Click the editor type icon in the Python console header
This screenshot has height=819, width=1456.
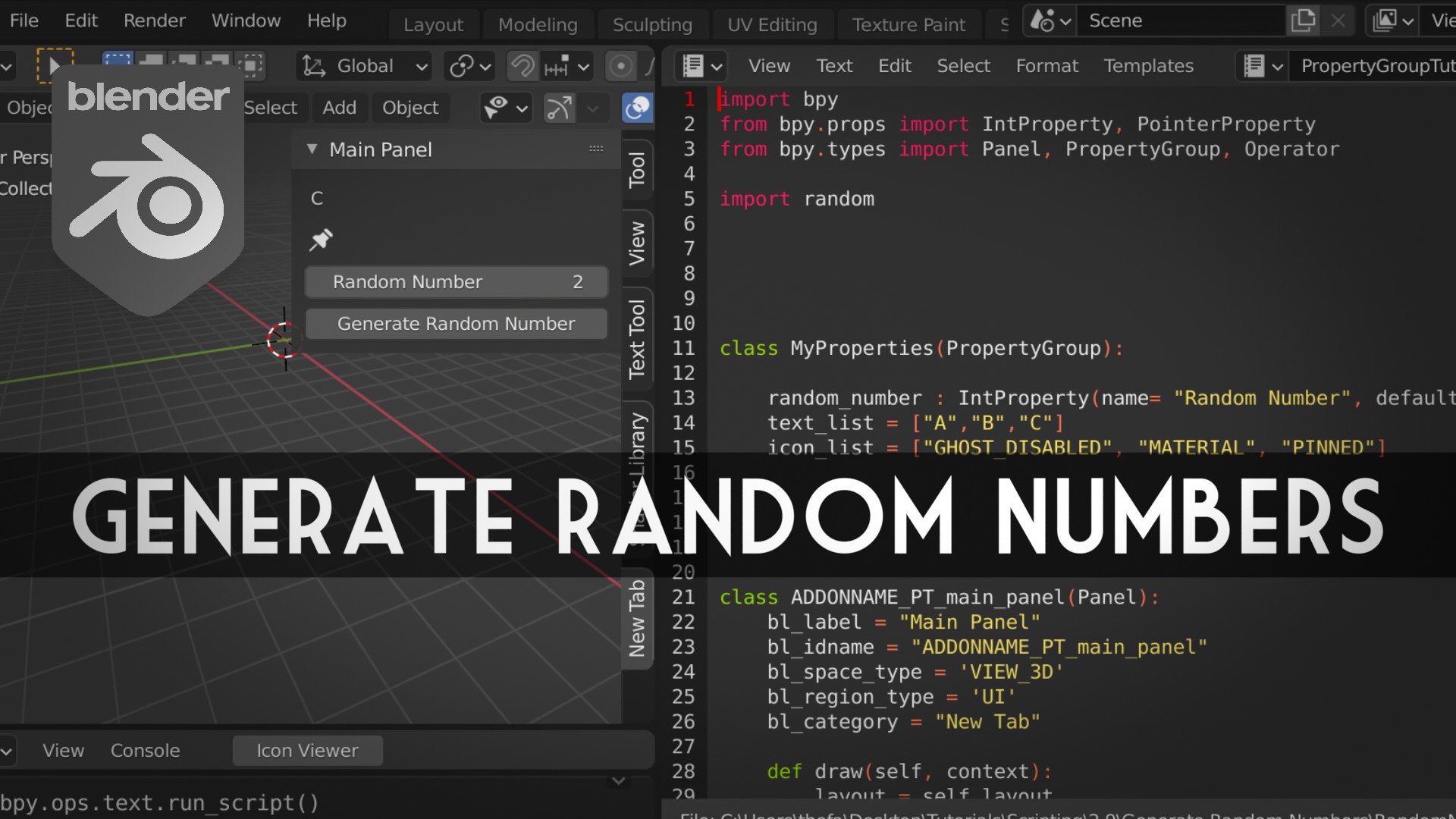tap(6, 751)
